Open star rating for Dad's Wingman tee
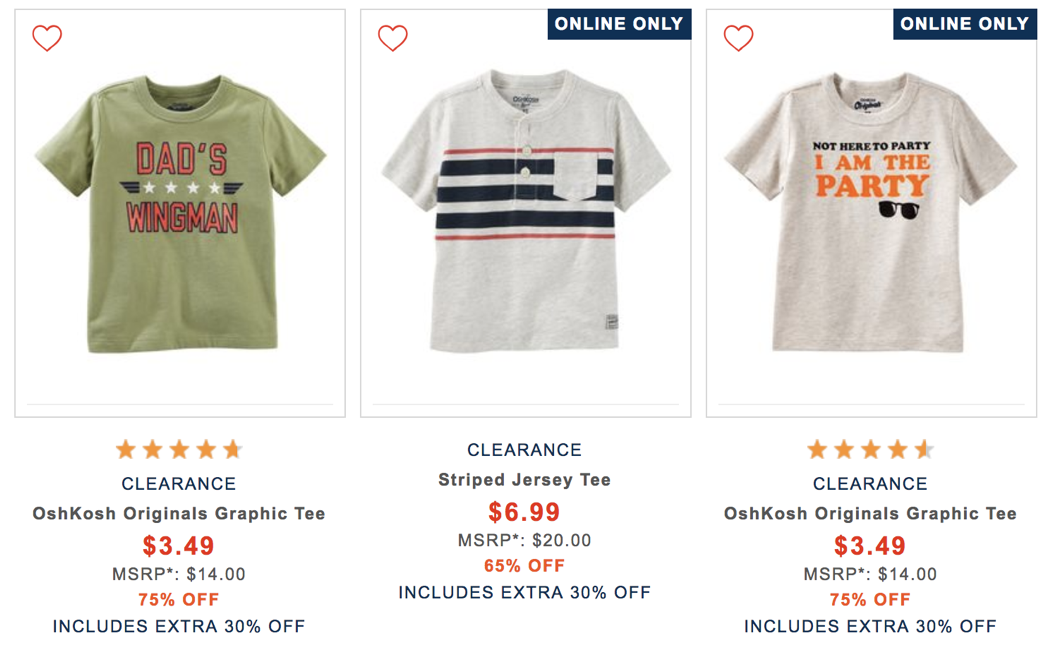 pyautogui.click(x=179, y=449)
